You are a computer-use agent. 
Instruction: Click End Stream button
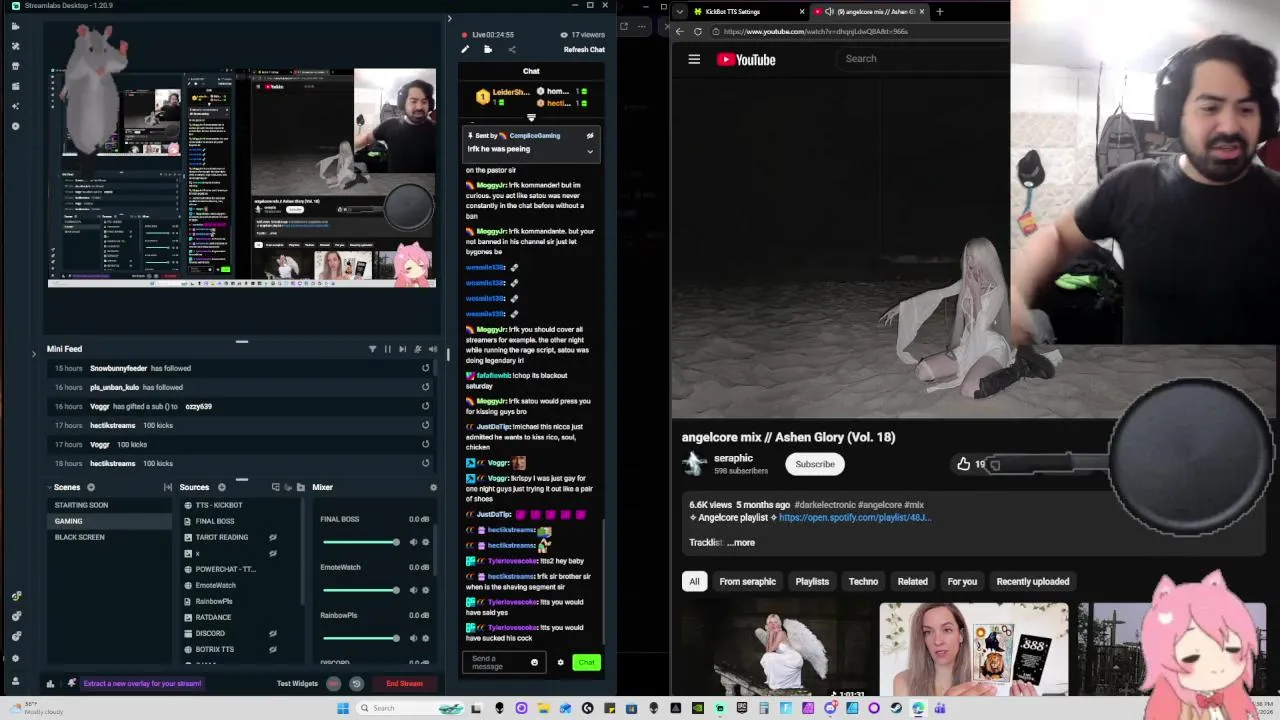point(405,684)
